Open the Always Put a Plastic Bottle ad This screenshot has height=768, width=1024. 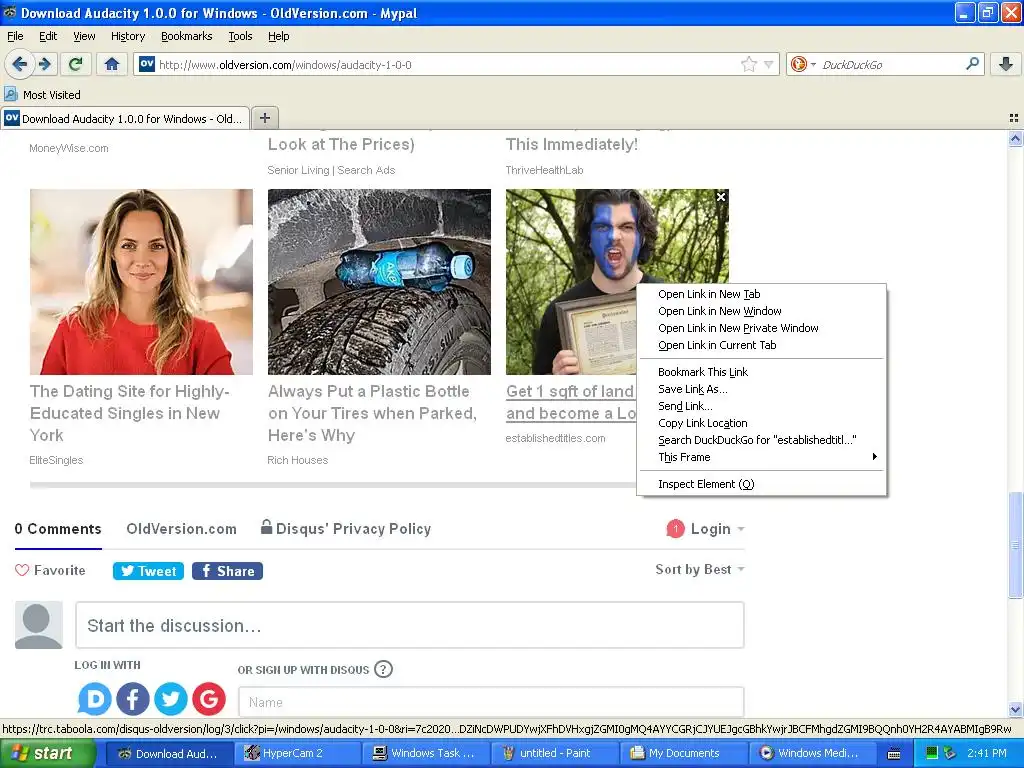[372, 413]
